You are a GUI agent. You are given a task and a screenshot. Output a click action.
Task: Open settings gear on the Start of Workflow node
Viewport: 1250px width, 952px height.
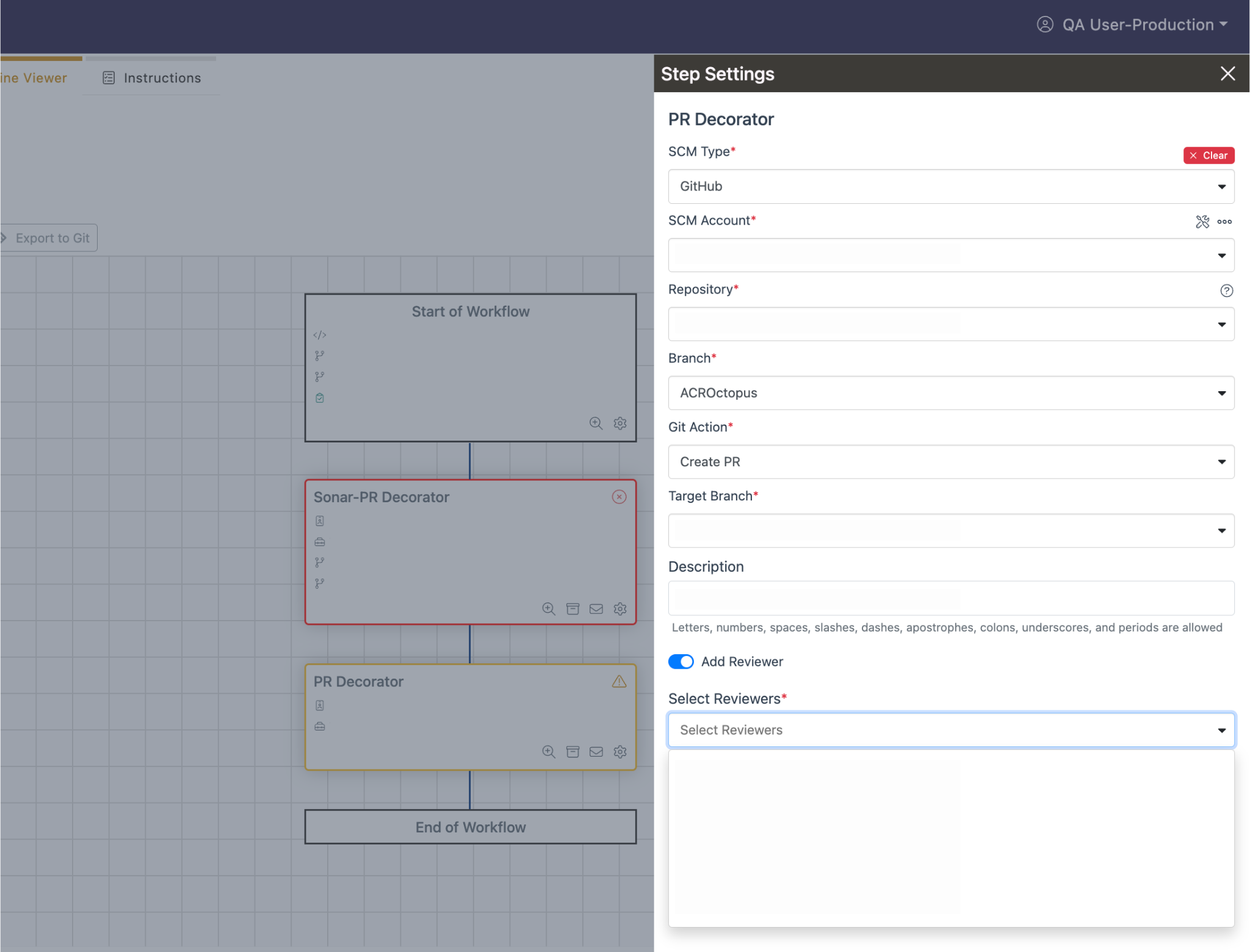[x=621, y=423]
